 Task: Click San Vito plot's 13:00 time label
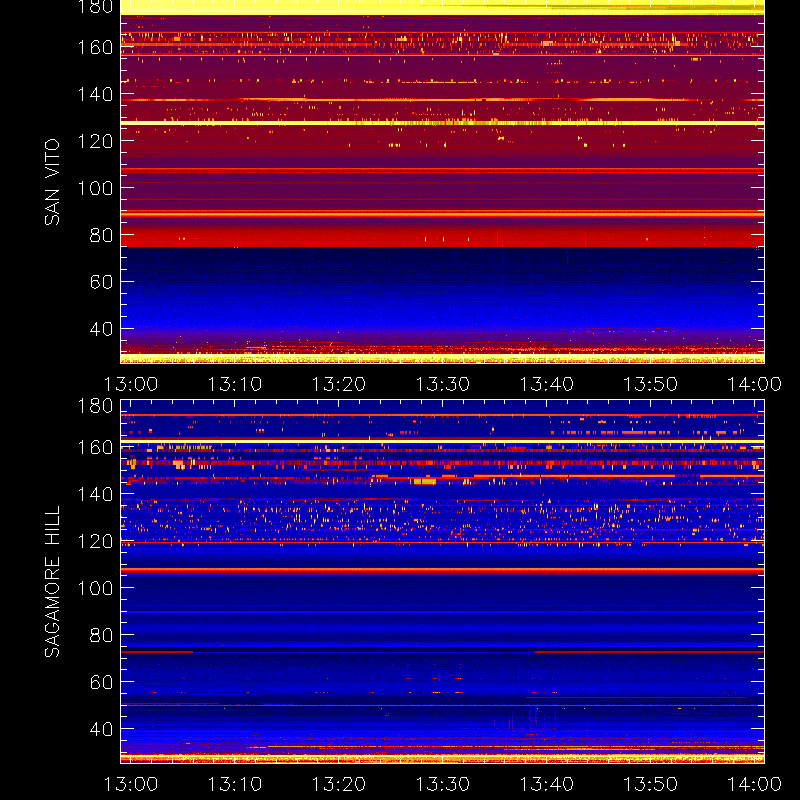click(x=131, y=384)
